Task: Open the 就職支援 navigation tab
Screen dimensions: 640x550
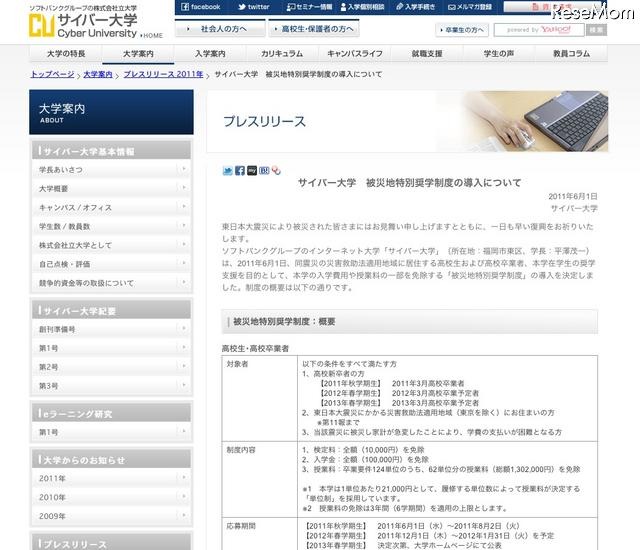Action: click(x=427, y=54)
